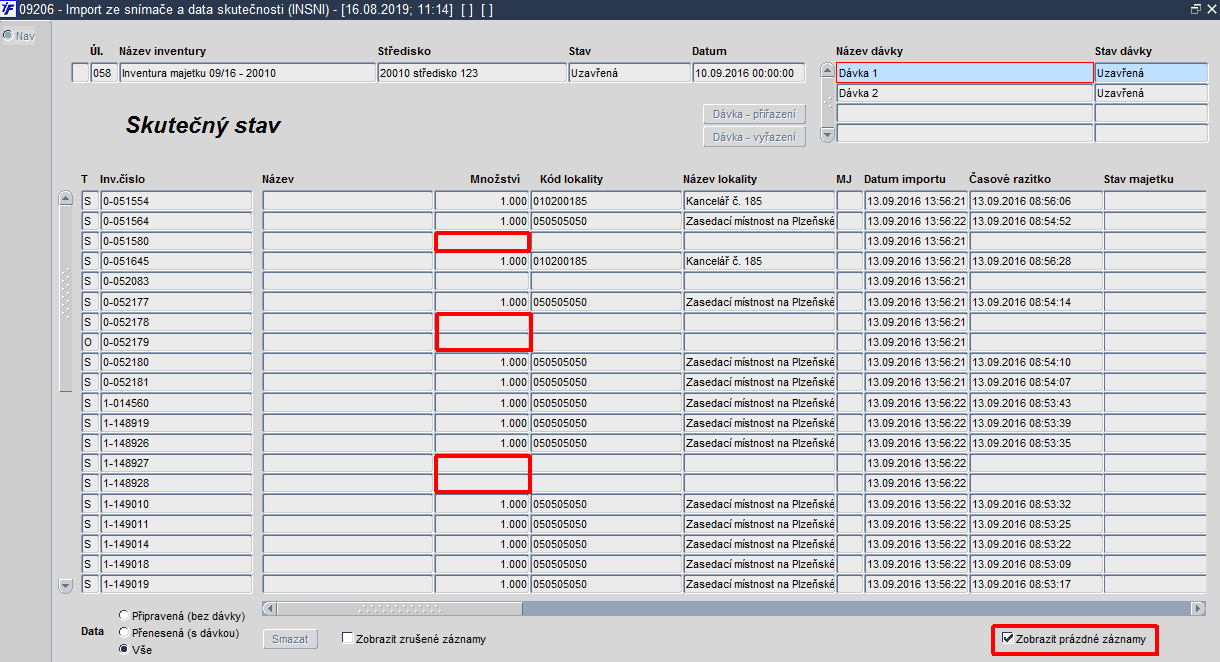This screenshot has height=662, width=1220.
Task: Click inventory number 0-052179 field
Action: [176, 342]
